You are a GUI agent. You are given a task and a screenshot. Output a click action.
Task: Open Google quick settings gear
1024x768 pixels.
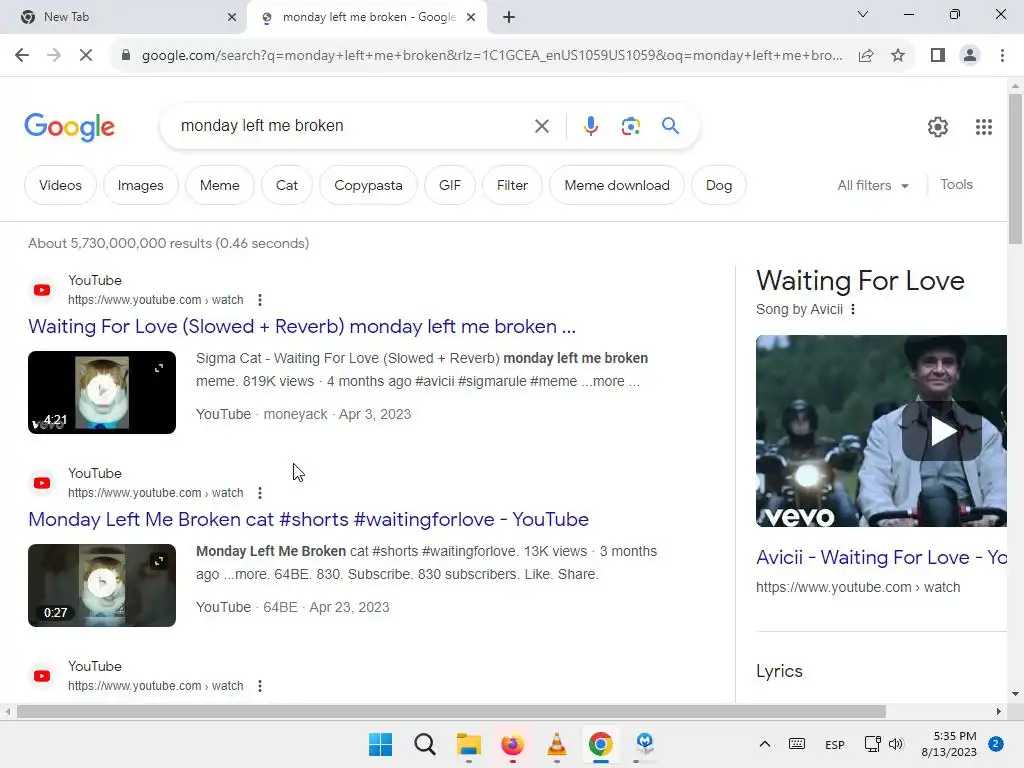[x=938, y=127]
